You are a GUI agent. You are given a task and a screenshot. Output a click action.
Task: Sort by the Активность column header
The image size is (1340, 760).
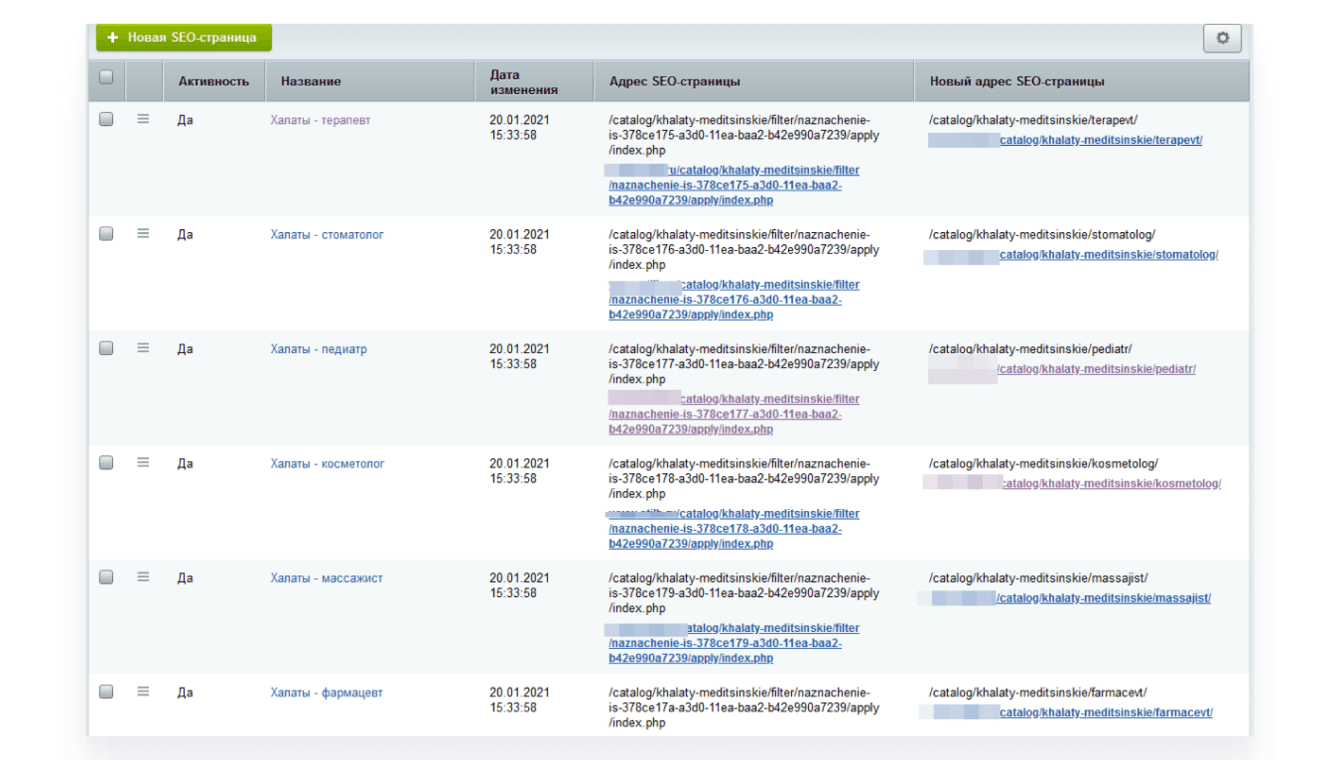pos(213,81)
